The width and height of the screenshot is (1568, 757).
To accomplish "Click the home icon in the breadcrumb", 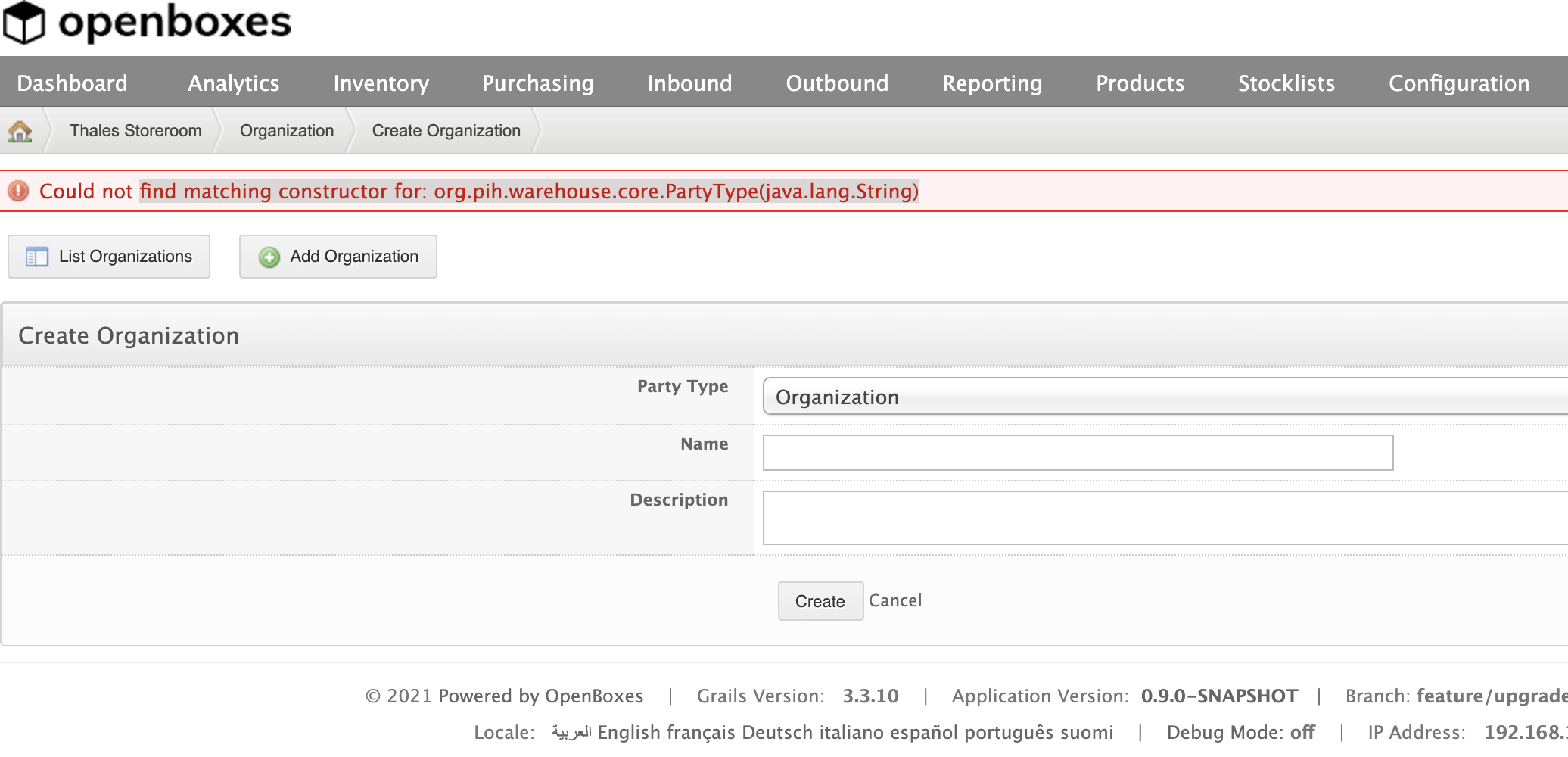I will 20,130.
